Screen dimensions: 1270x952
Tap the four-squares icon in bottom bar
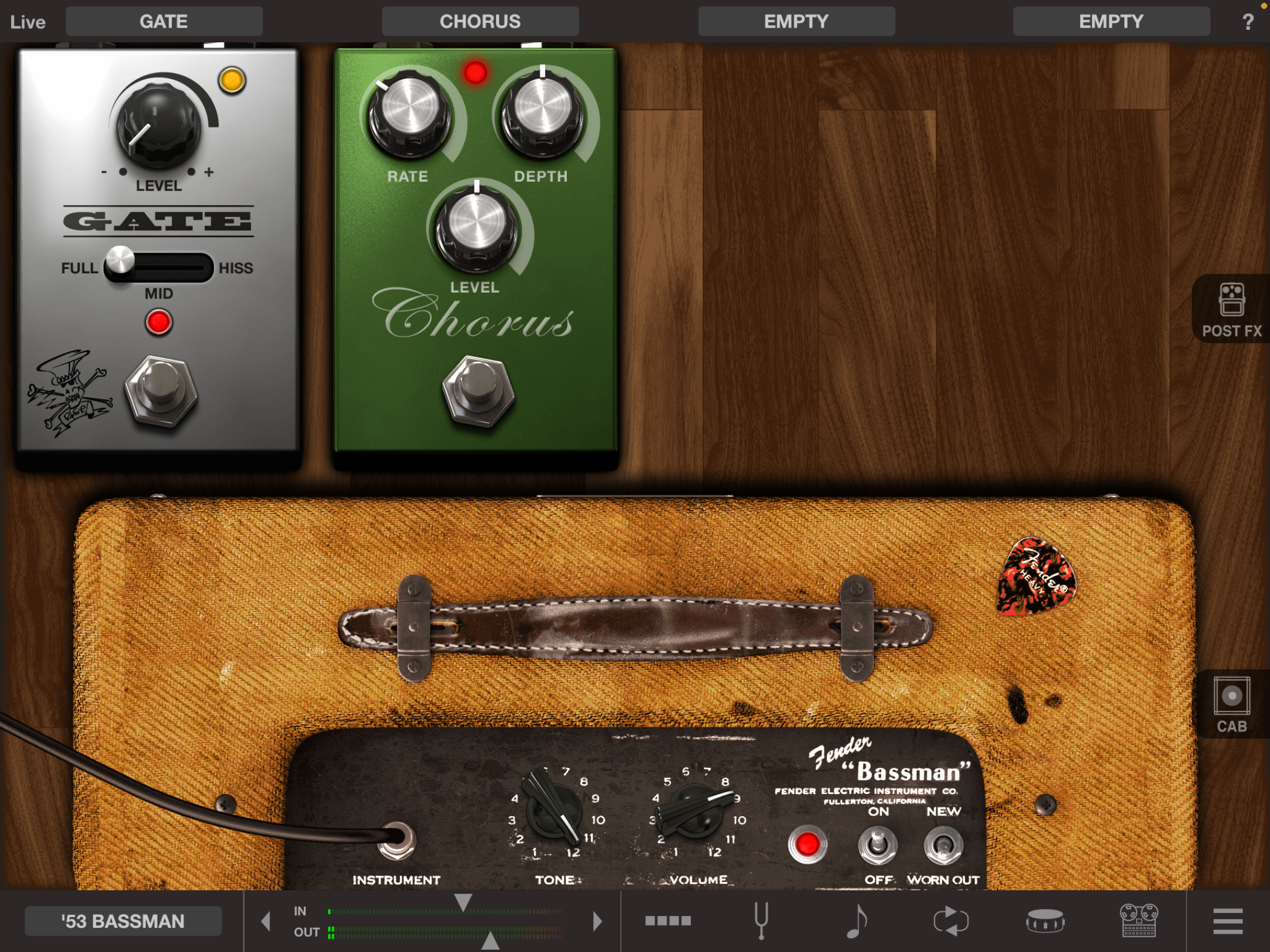click(668, 921)
